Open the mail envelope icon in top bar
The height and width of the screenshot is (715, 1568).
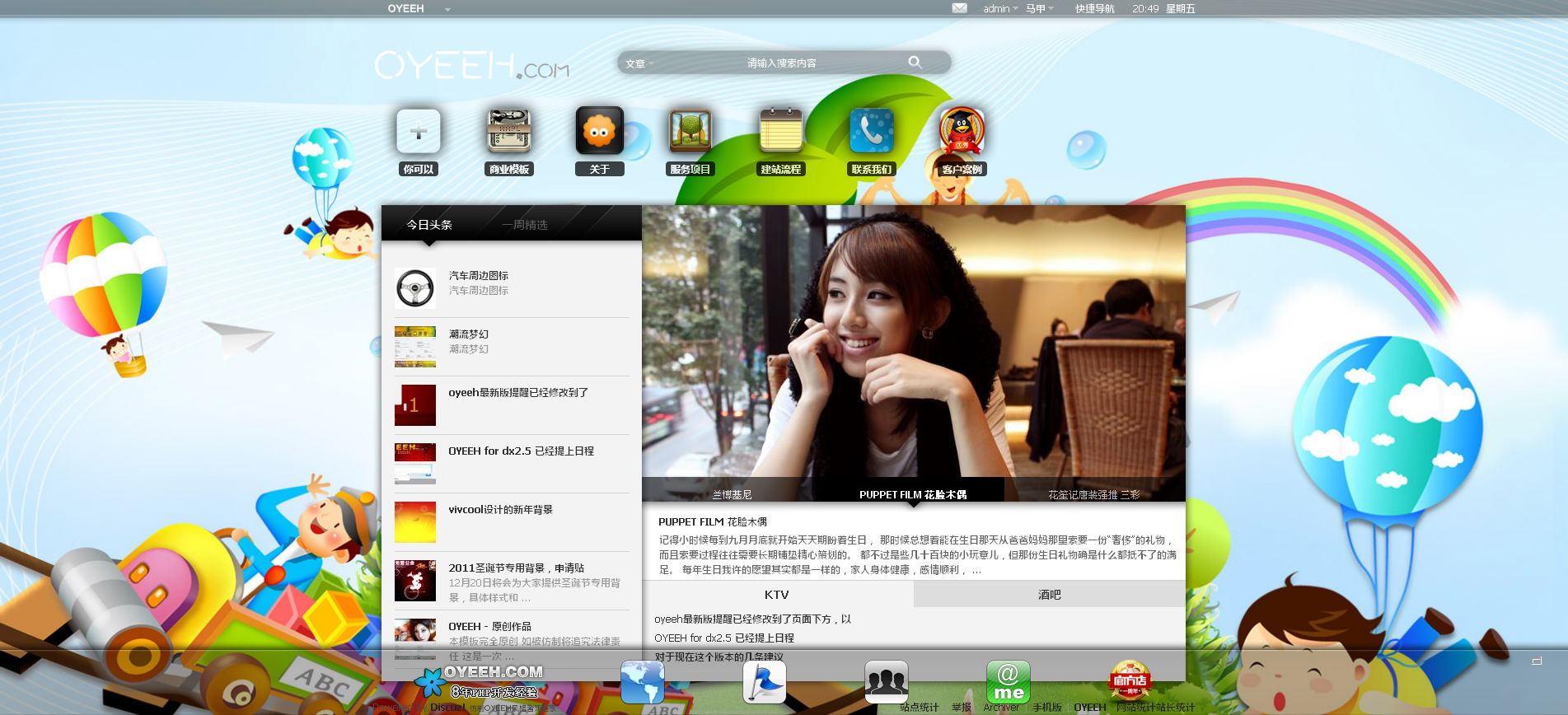click(x=959, y=8)
